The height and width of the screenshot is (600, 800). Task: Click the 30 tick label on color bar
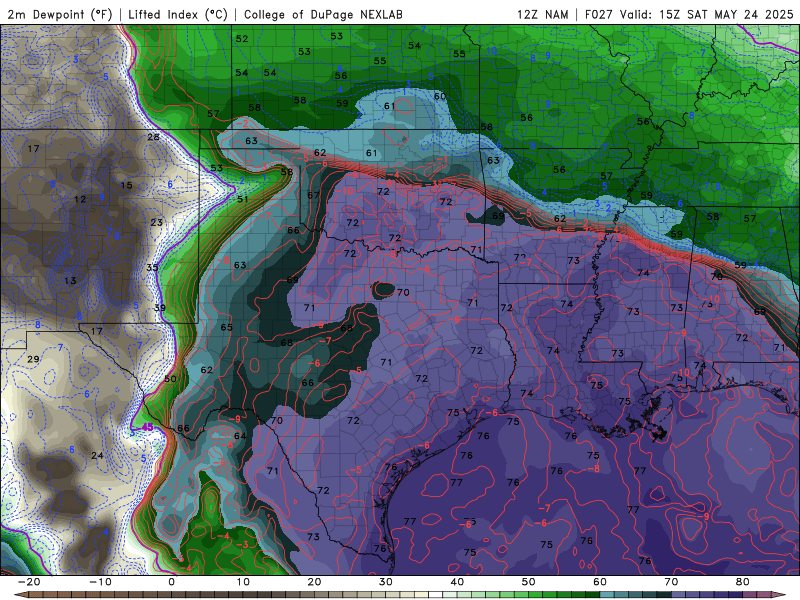(386, 582)
